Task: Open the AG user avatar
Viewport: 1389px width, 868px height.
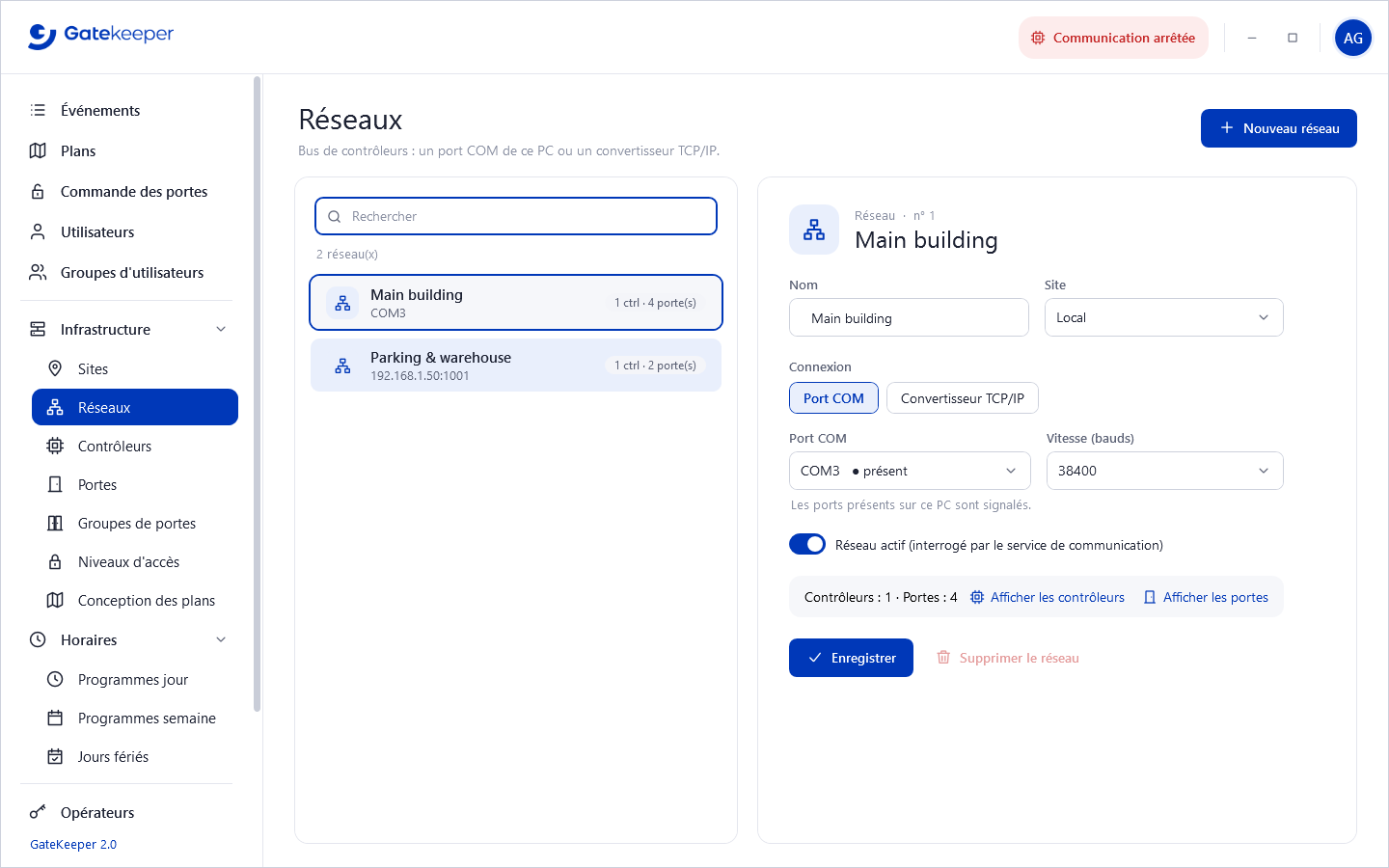Action: [x=1353, y=38]
